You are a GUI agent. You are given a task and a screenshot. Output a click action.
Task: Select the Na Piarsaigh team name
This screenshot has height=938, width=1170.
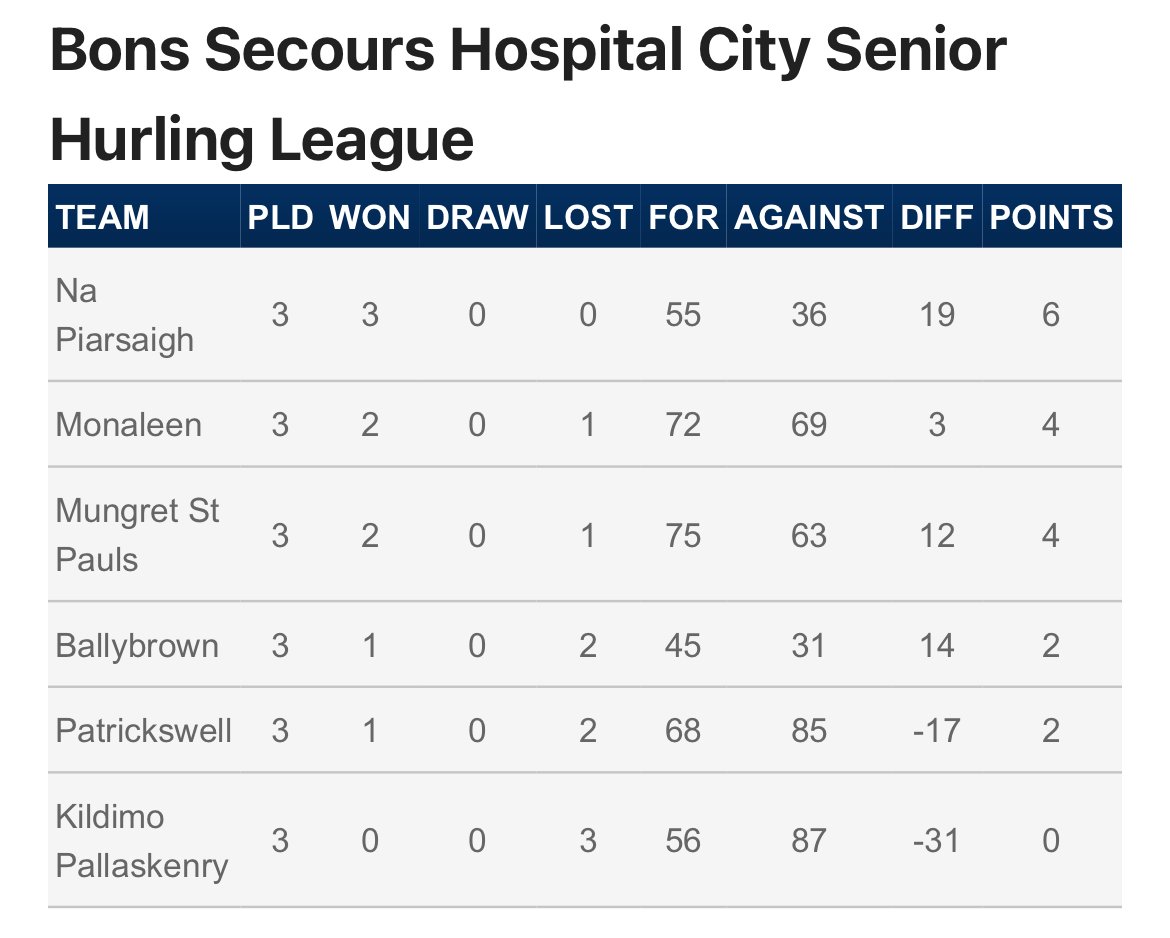125,315
